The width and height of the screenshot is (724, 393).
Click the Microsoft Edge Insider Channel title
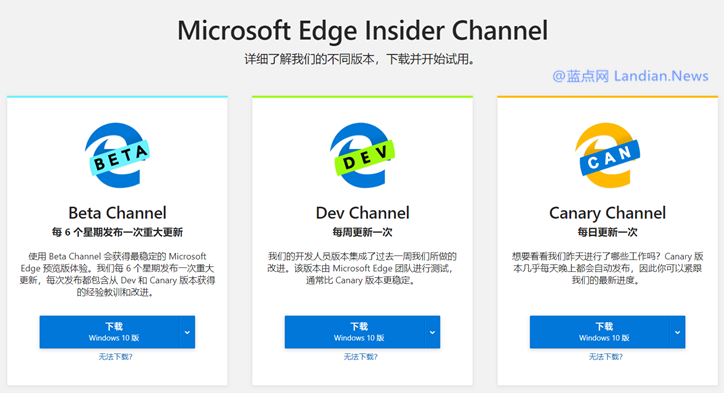(362, 30)
